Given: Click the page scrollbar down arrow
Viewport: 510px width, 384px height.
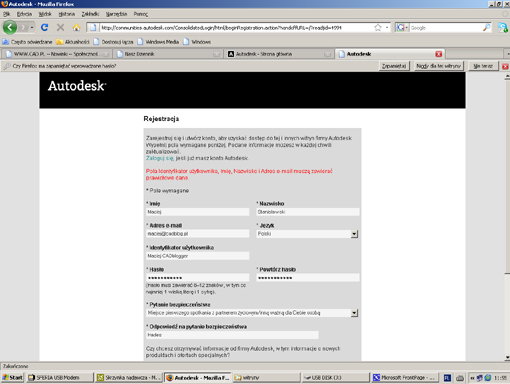Looking at the screenshot, I should (x=507, y=358).
